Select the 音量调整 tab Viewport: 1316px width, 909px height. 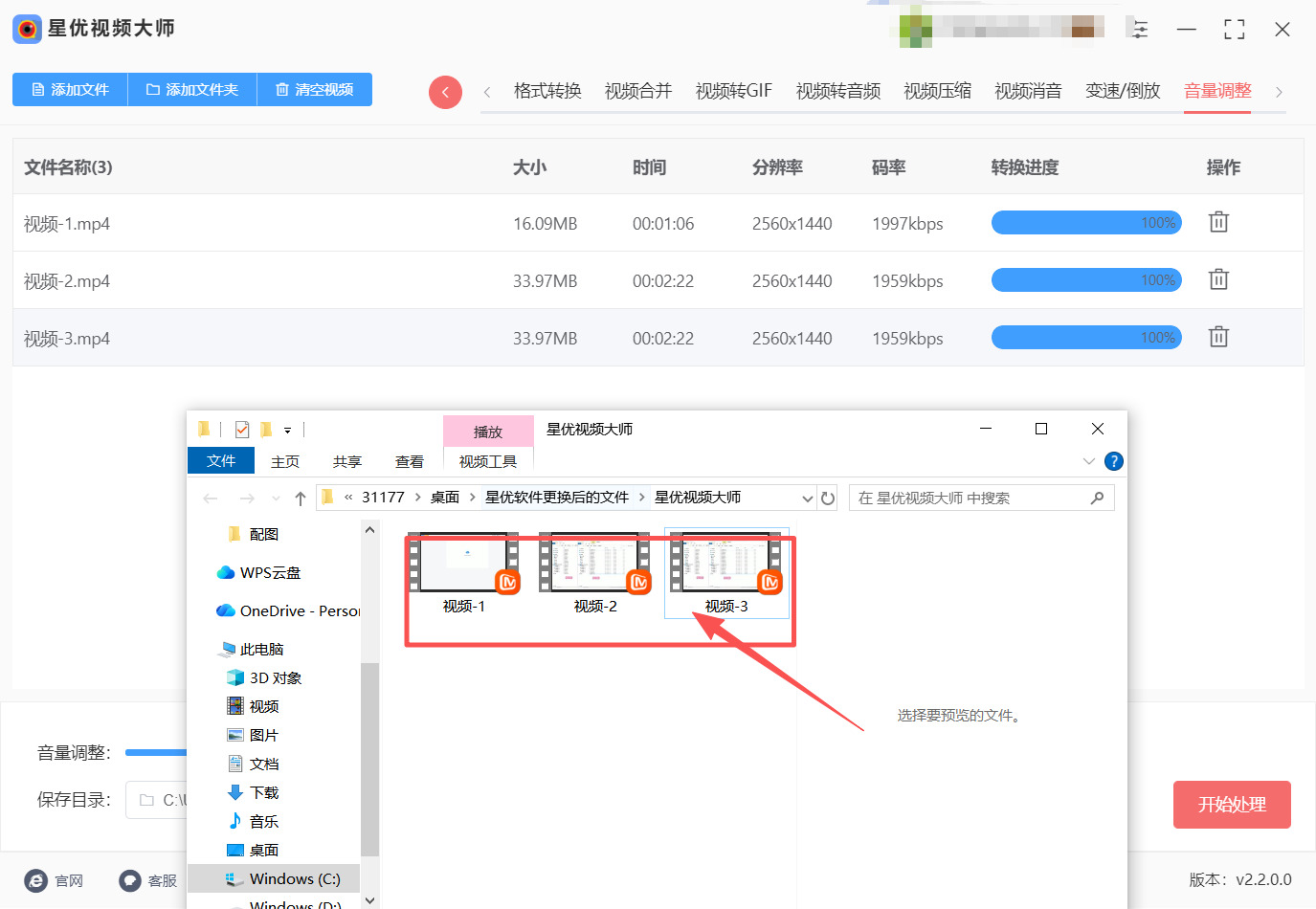point(1217,91)
